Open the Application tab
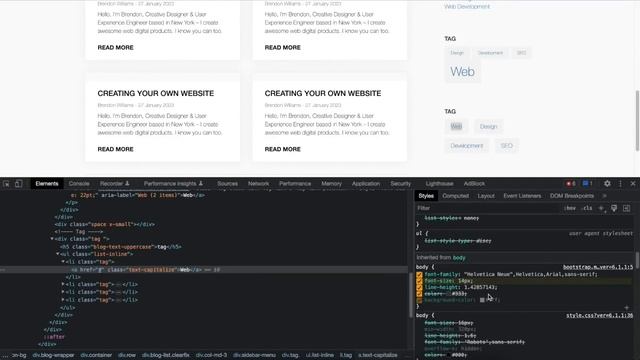 [366, 184]
